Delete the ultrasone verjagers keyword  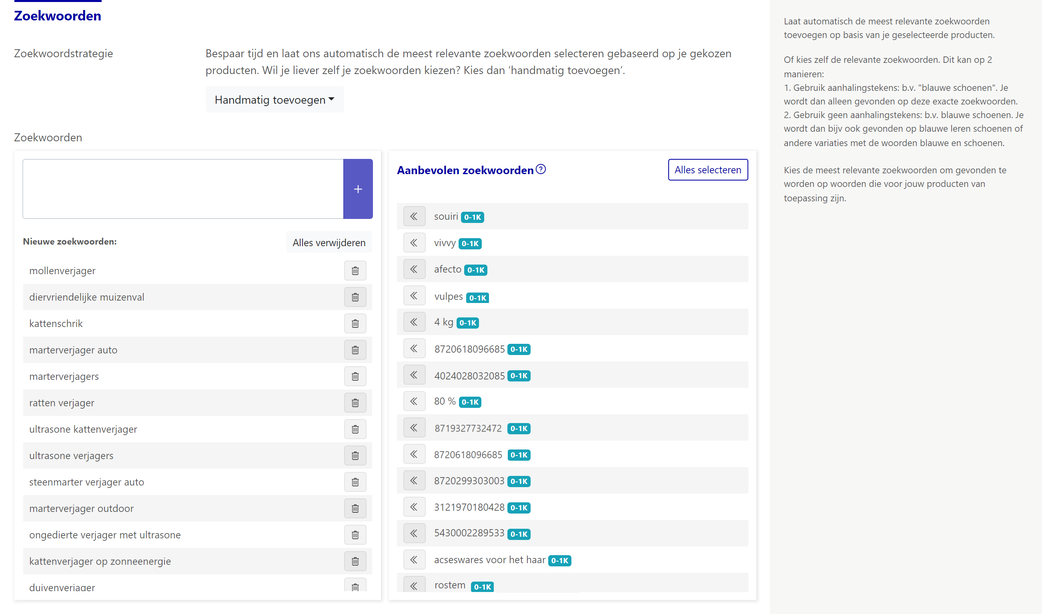coord(355,456)
